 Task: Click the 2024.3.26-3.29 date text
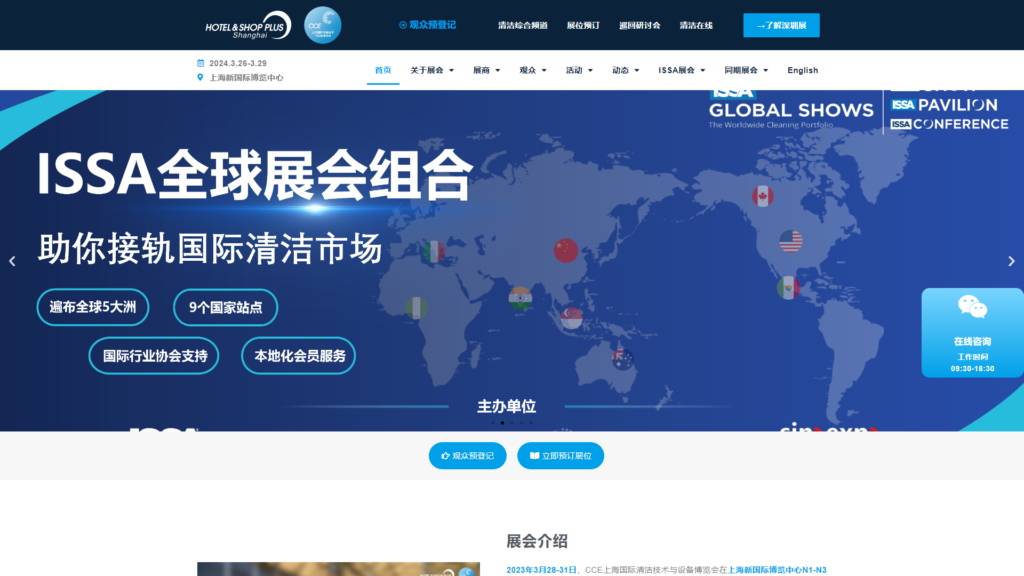(238, 63)
